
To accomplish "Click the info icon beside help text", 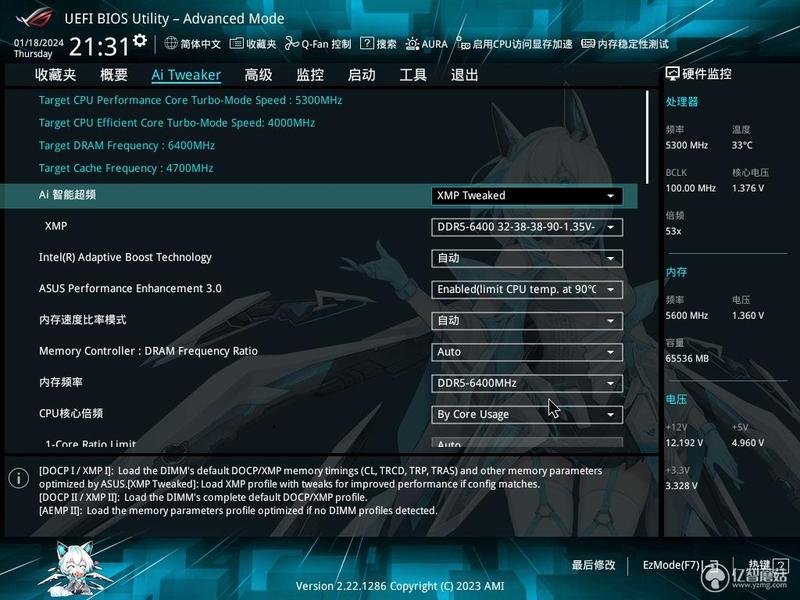I will tap(19, 478).
